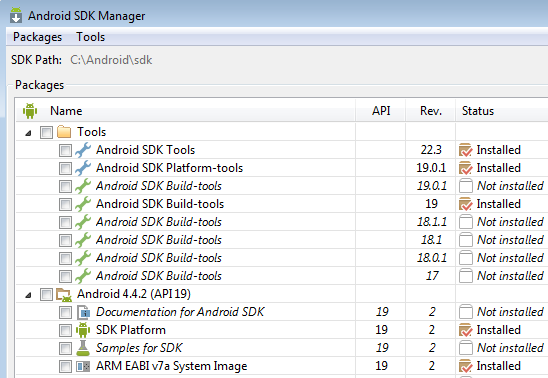The image size is (548, 378).
Task: Collapse the Tools tree group
Action: (x=29, y=133)
